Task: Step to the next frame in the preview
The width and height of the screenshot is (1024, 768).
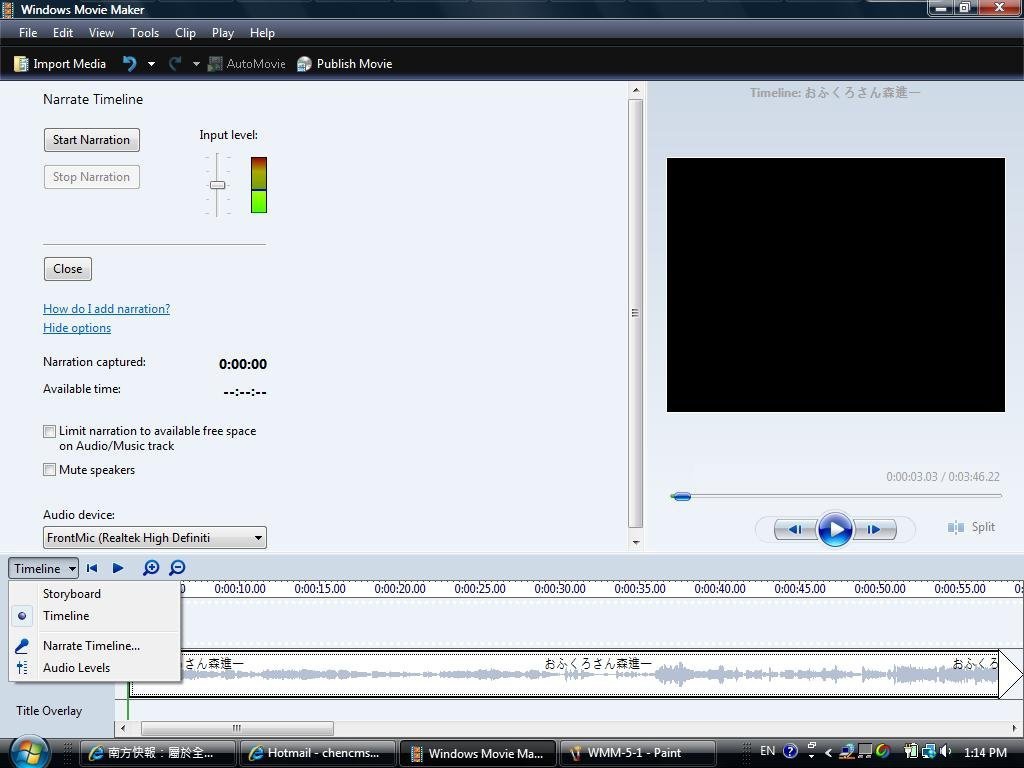Action: 874,529
